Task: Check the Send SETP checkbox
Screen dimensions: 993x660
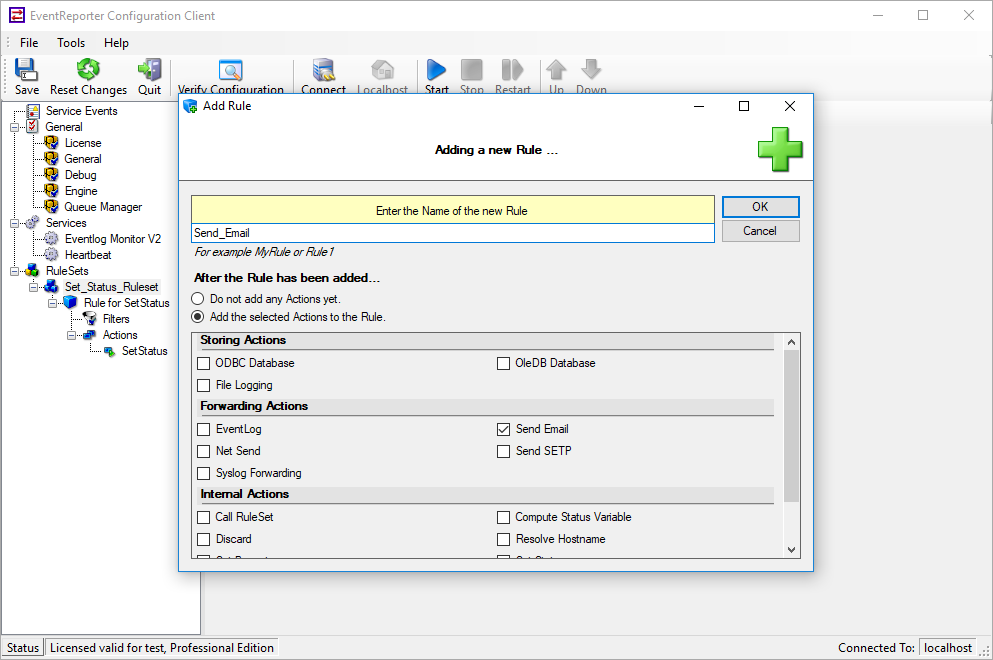Action: pyautogui.click(x=503, y=452)
